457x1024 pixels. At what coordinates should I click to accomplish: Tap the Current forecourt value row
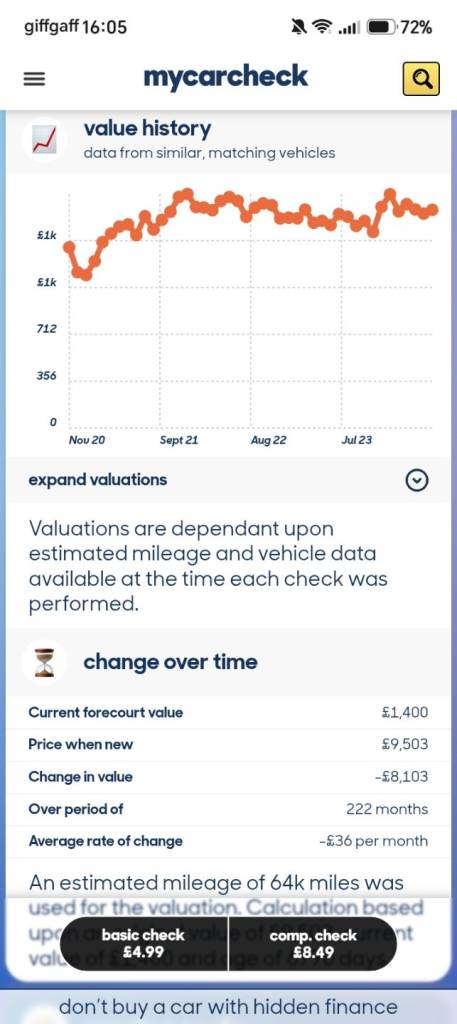click(228, 712)
